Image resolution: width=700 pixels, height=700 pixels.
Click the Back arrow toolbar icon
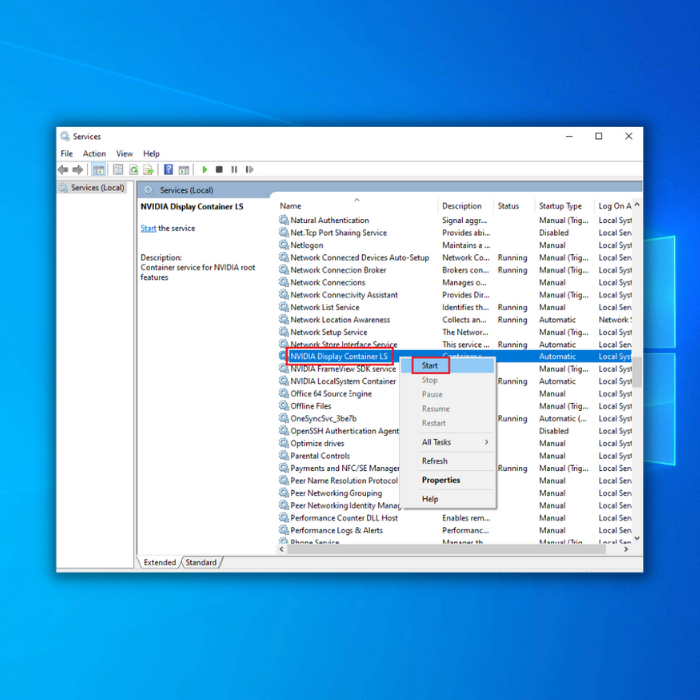[63, 170]
